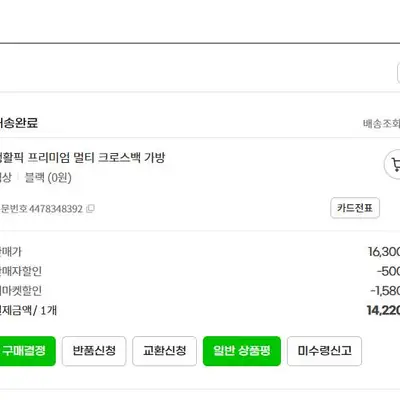
Task: Click the bold 14,220 payment total
Action: point(383,310)
